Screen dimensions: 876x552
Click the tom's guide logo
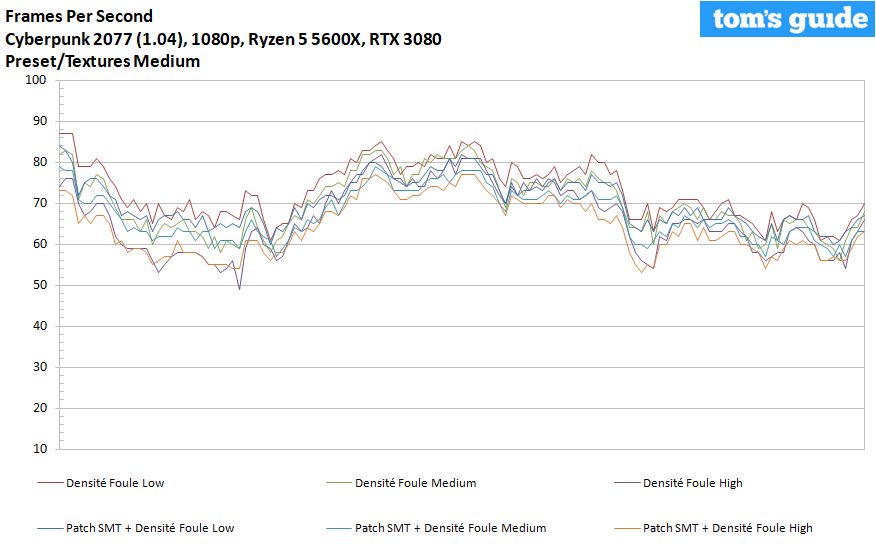coord(787,19)
